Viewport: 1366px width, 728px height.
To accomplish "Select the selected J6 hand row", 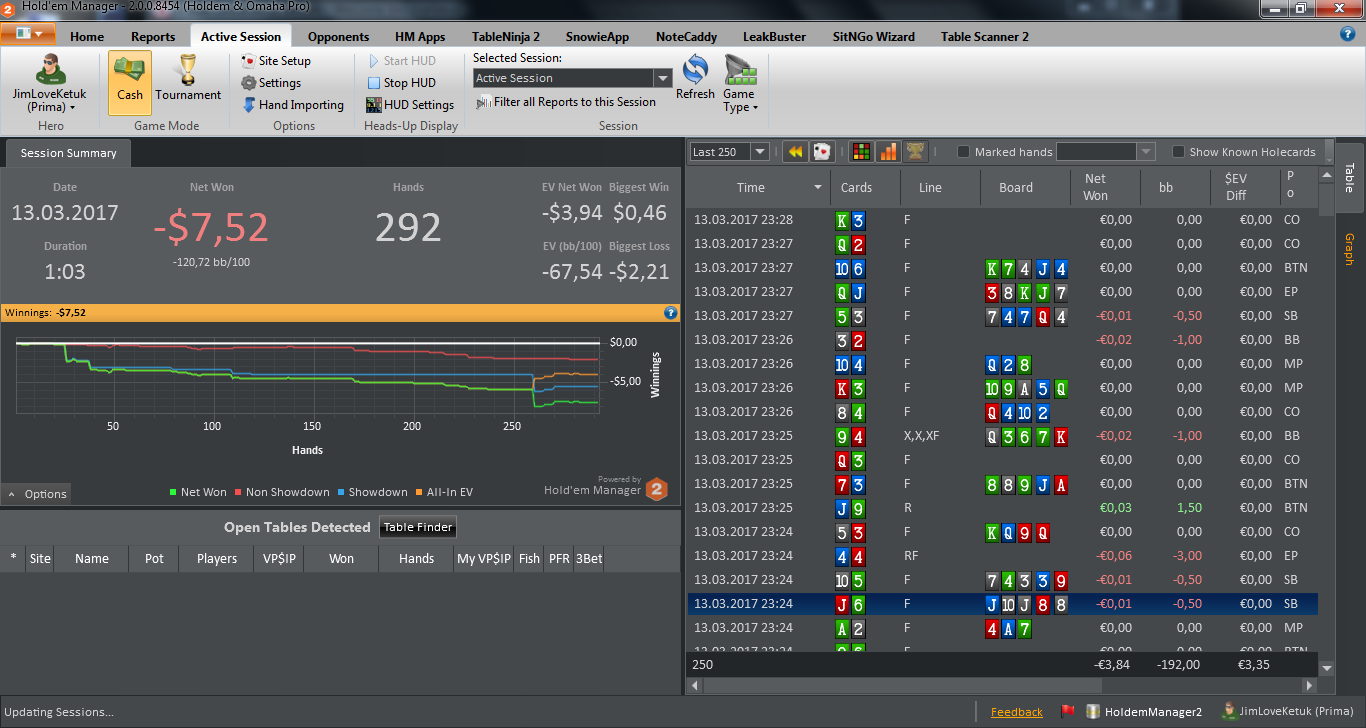I will (x=1002, y=604).
